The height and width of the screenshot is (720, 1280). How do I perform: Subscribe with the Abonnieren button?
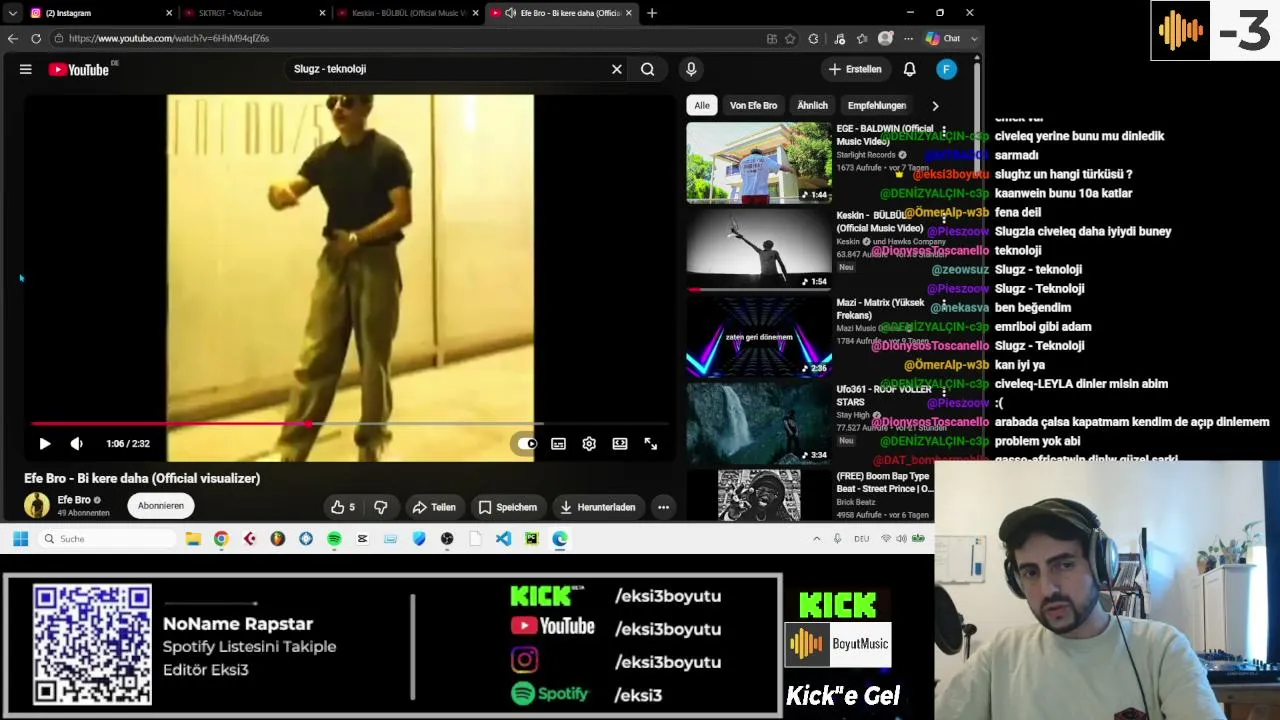(x=161, y=506)
